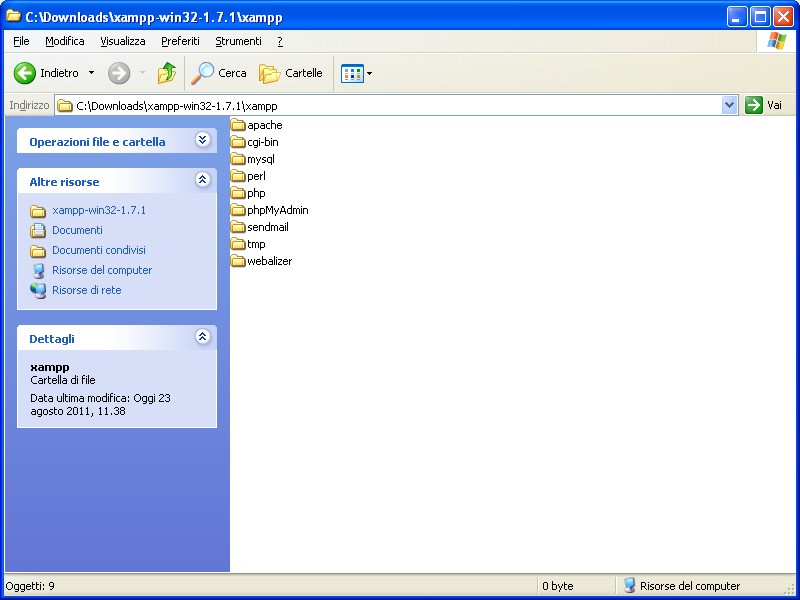The width and height of the screenshot is (800, 600).
Task: Go to Risorse del computer link
Action: [x=102, y=270]
